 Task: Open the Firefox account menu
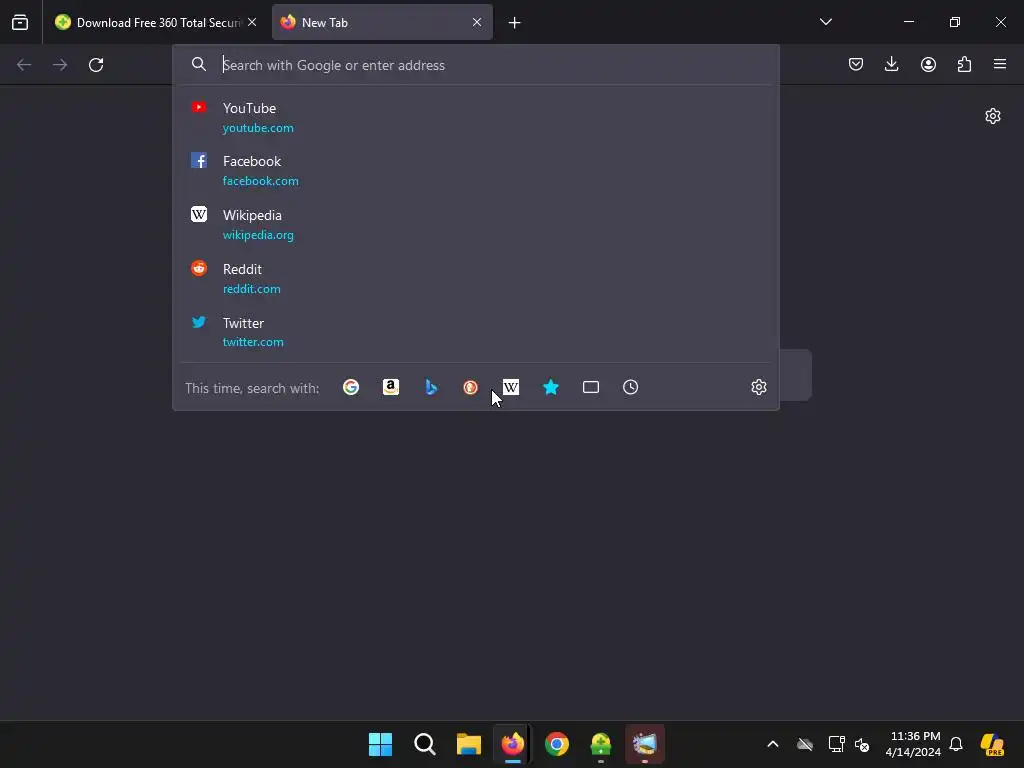[928, 64]
